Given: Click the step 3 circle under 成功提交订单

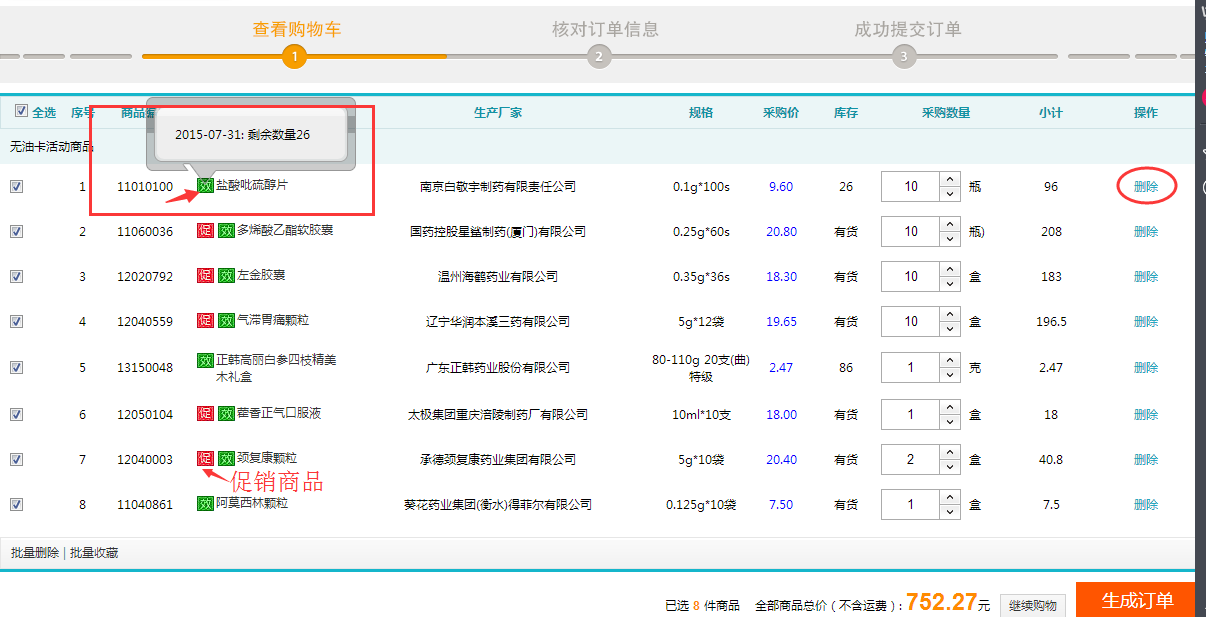Looking at the screenshot, I should click(x=904, y=56).
